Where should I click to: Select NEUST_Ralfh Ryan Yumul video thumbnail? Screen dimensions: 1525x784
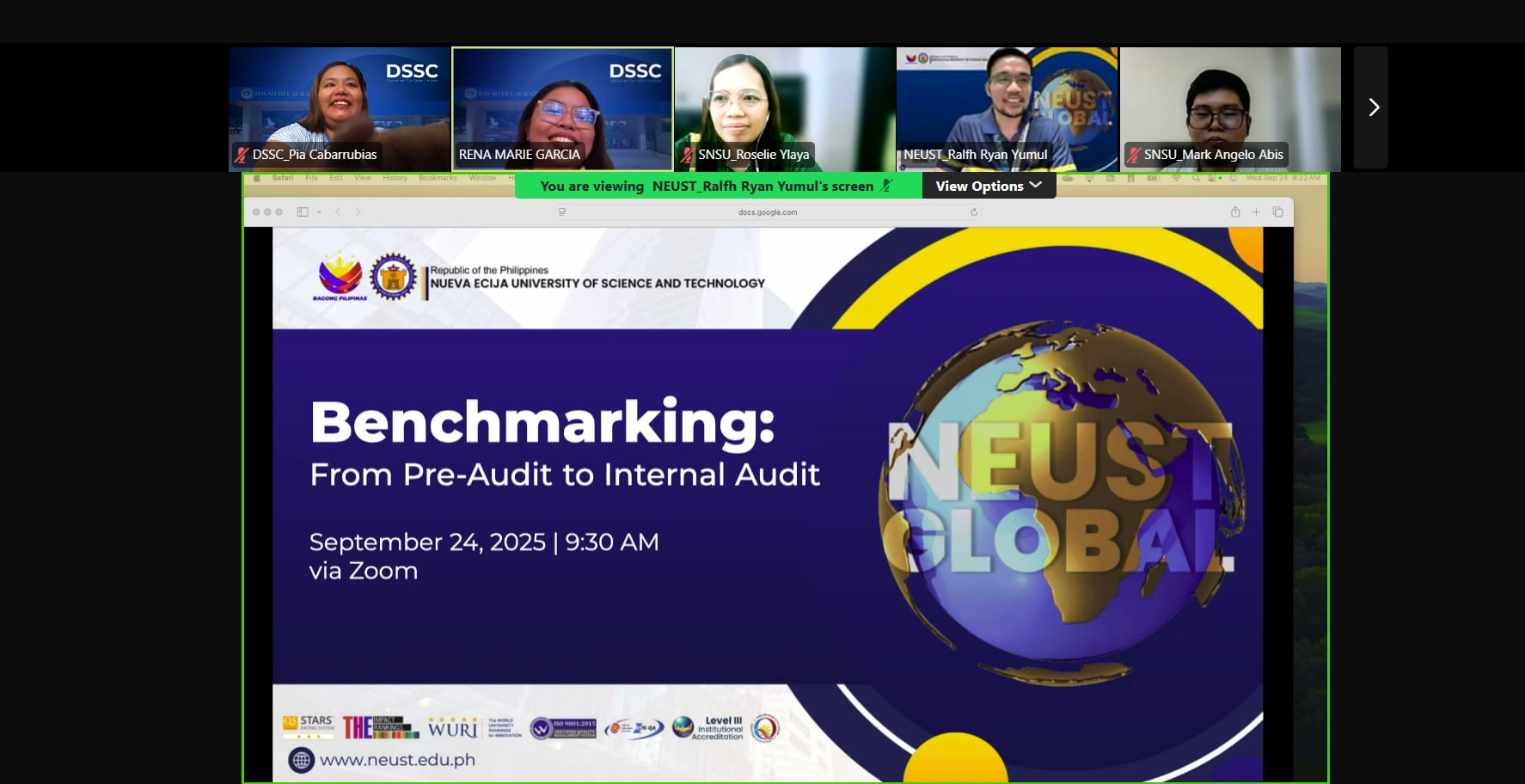click(1007, 103)
